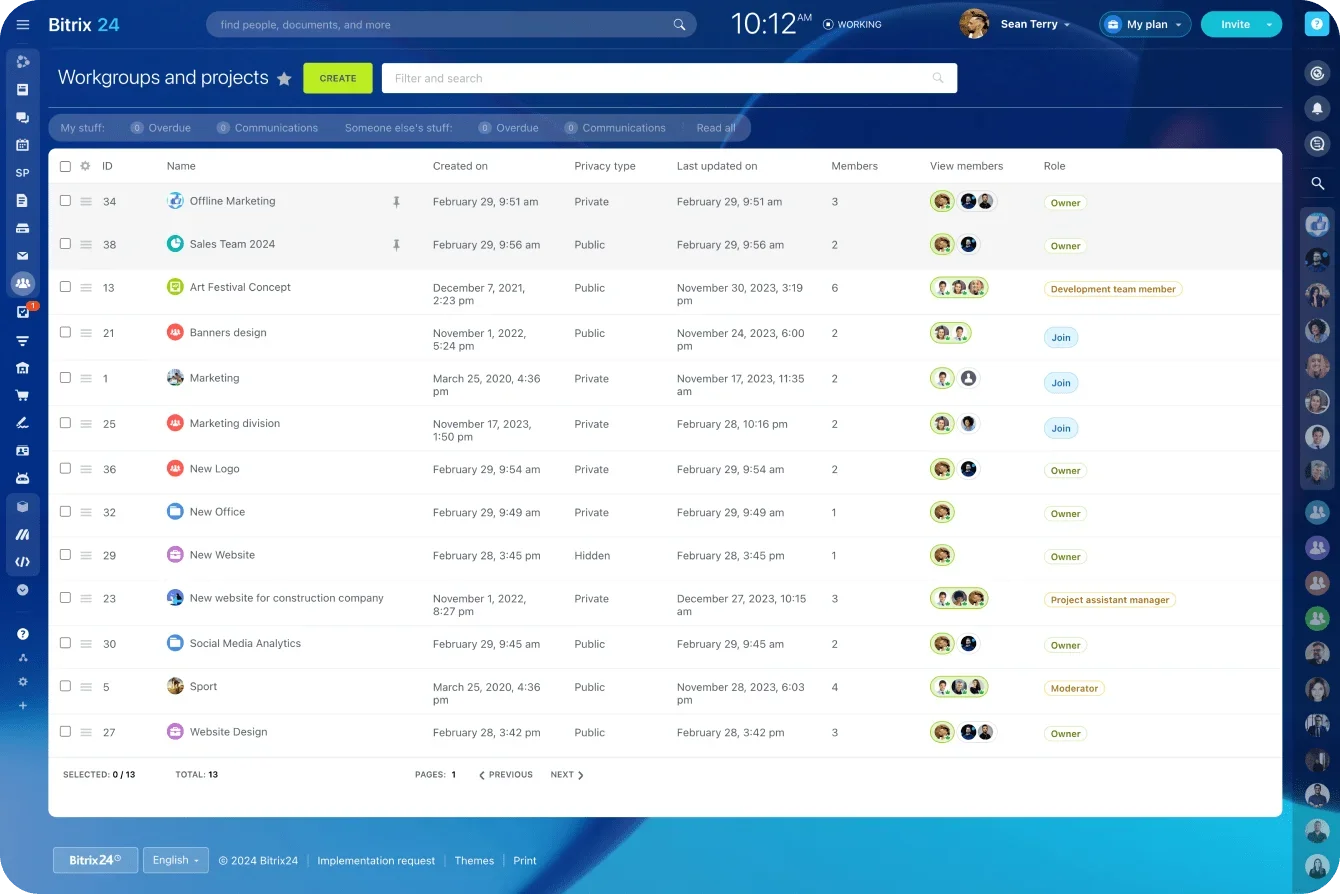Toggle the left hamburger menu
The image size is (1340, 894).
[x=23, y=24]
